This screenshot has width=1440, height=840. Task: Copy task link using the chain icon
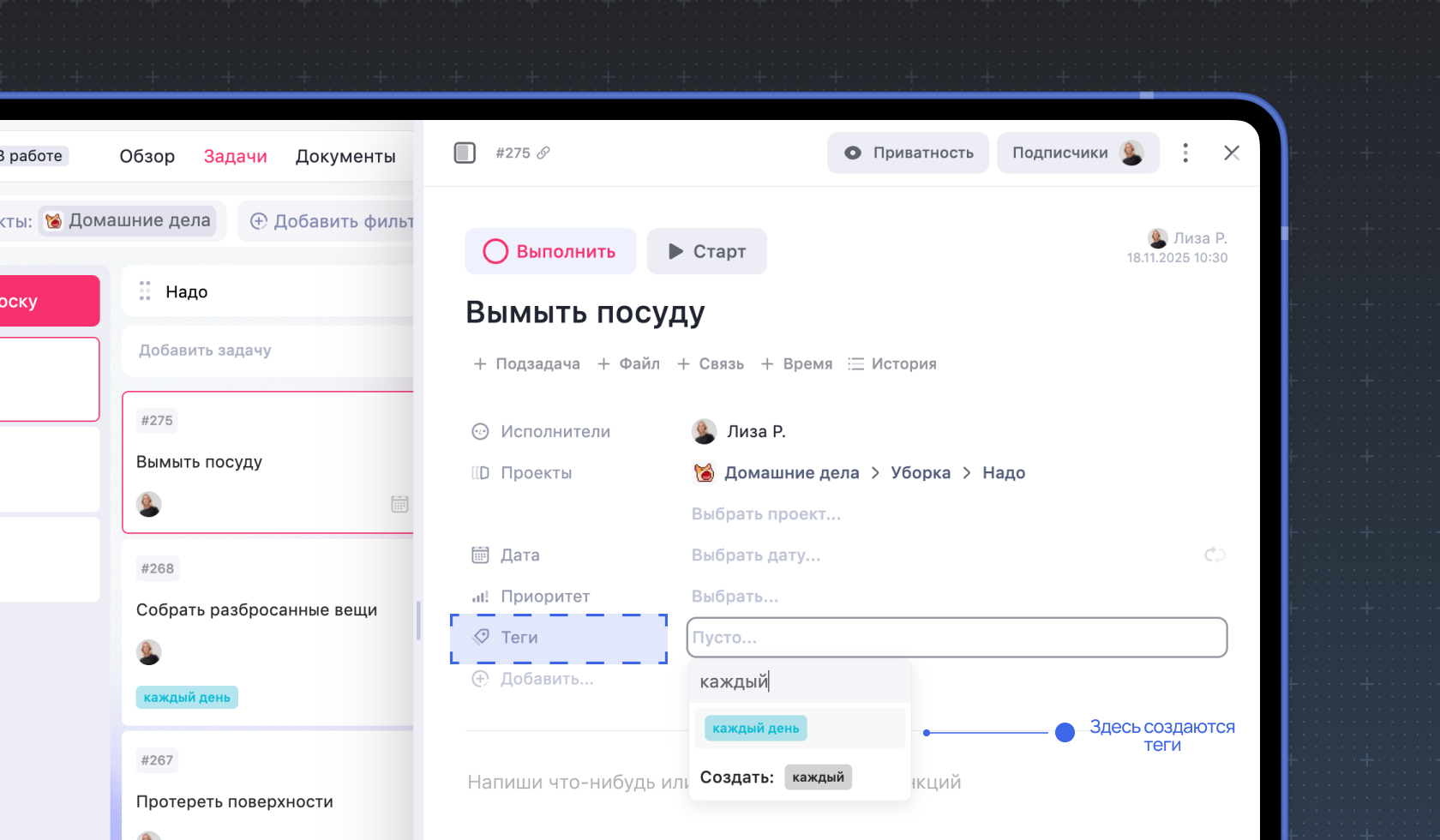point(545,153)
